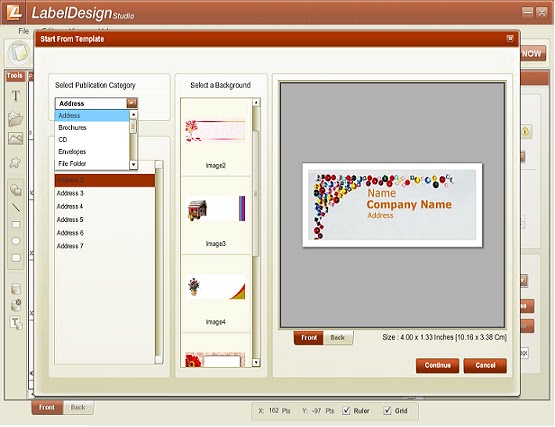Choose Brochures from the category list
This screenshot has width=555, height=427.
[73, 127]
